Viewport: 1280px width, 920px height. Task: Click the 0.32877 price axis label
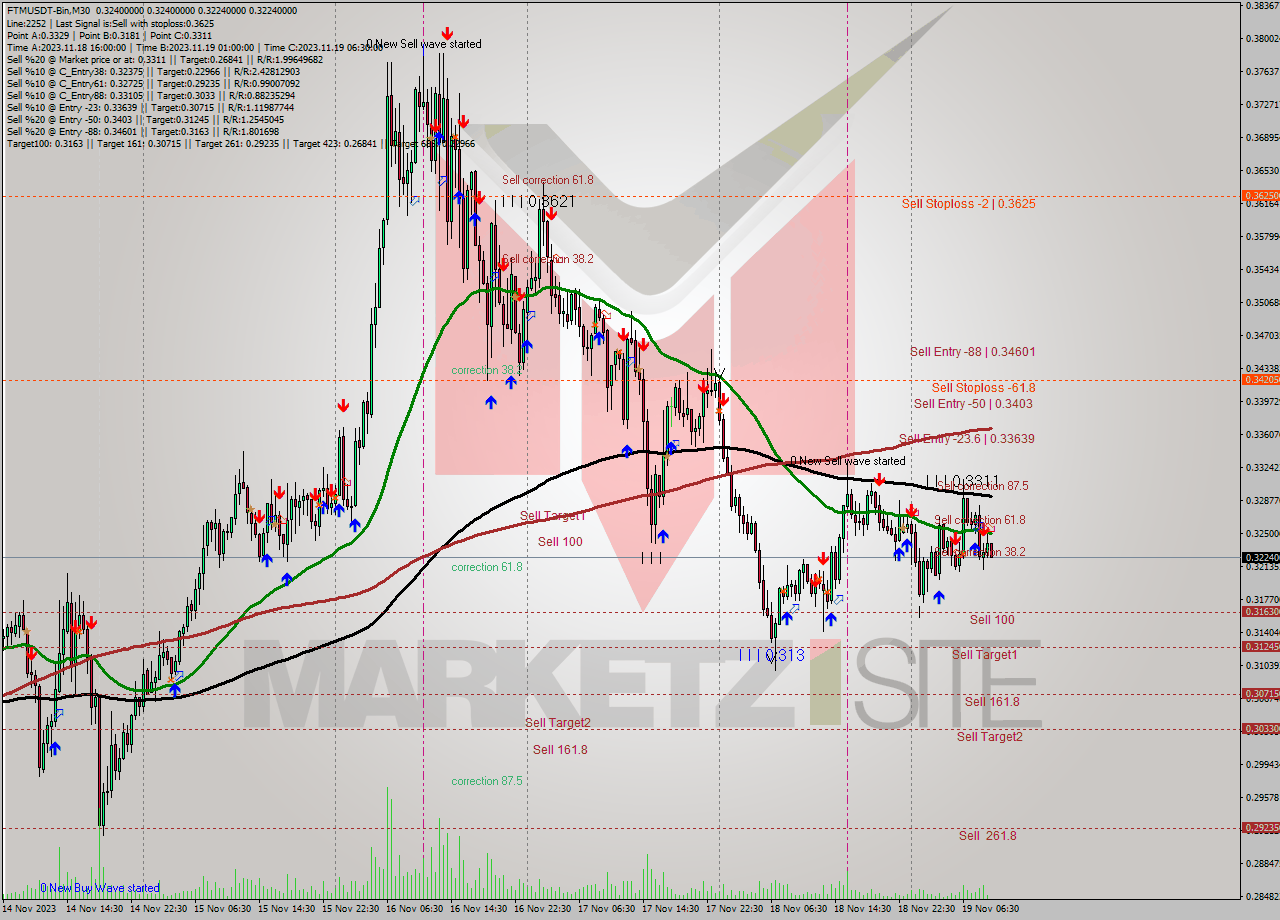pos(1262,500)
